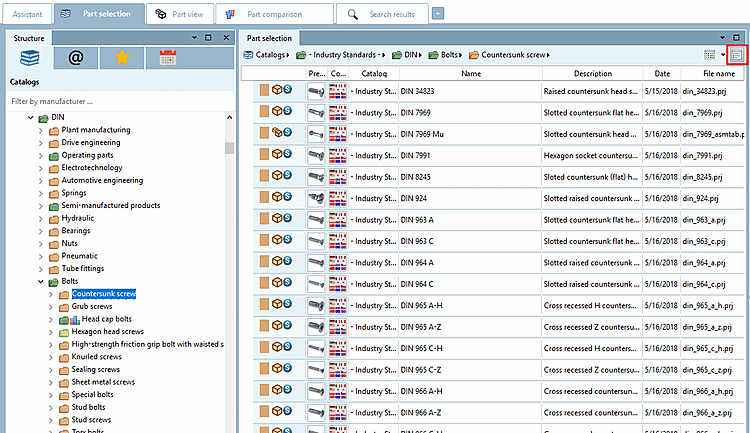Expand the Plant manufacturing folder
Screen dimensions: 750x433
click(41, 130)
